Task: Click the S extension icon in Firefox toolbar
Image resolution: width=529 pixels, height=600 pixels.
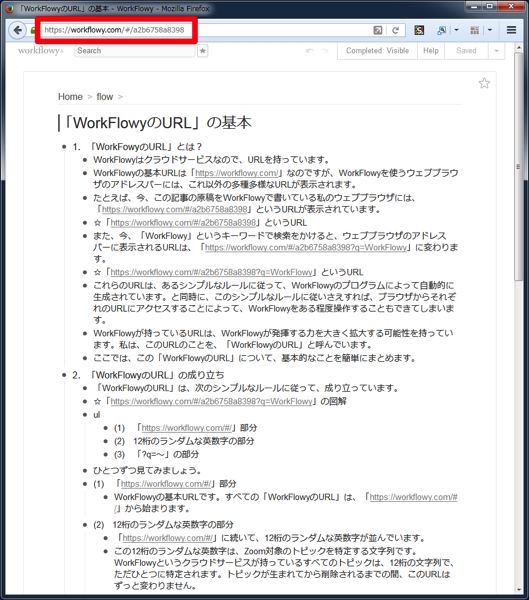Action: 419,30
